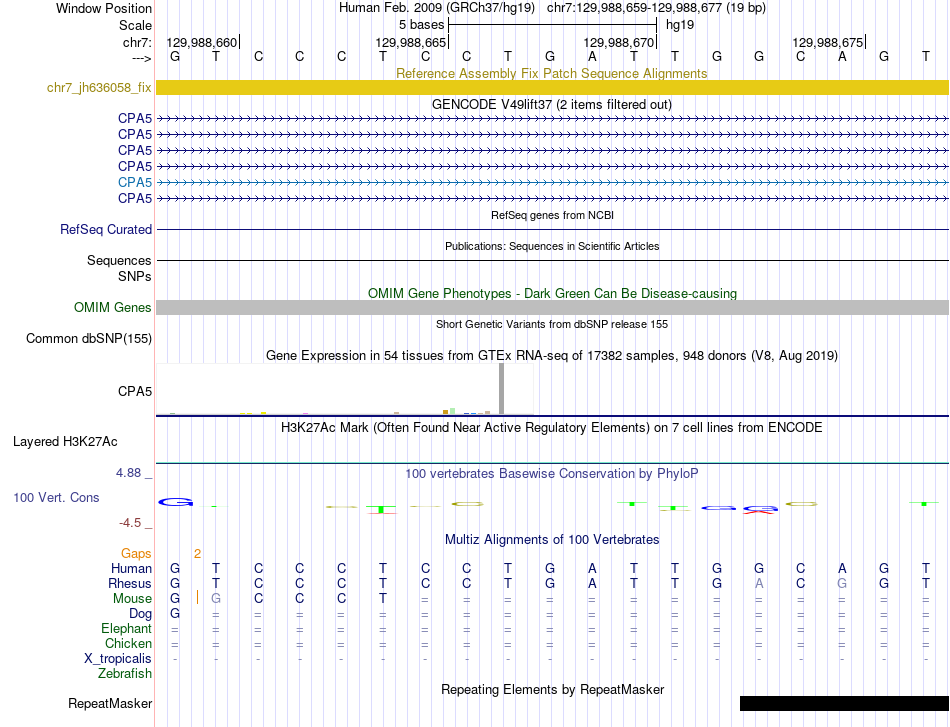This screenshot has height=727, width=950.
Task: Click the Zebrafish alignment row label
Action: (125, 674)
